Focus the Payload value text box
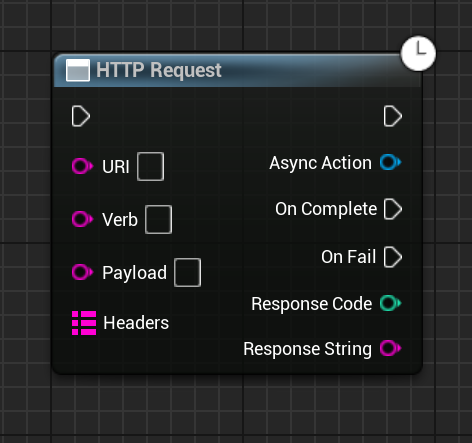This screenshot has height=443, width=472. click(187, 272)
